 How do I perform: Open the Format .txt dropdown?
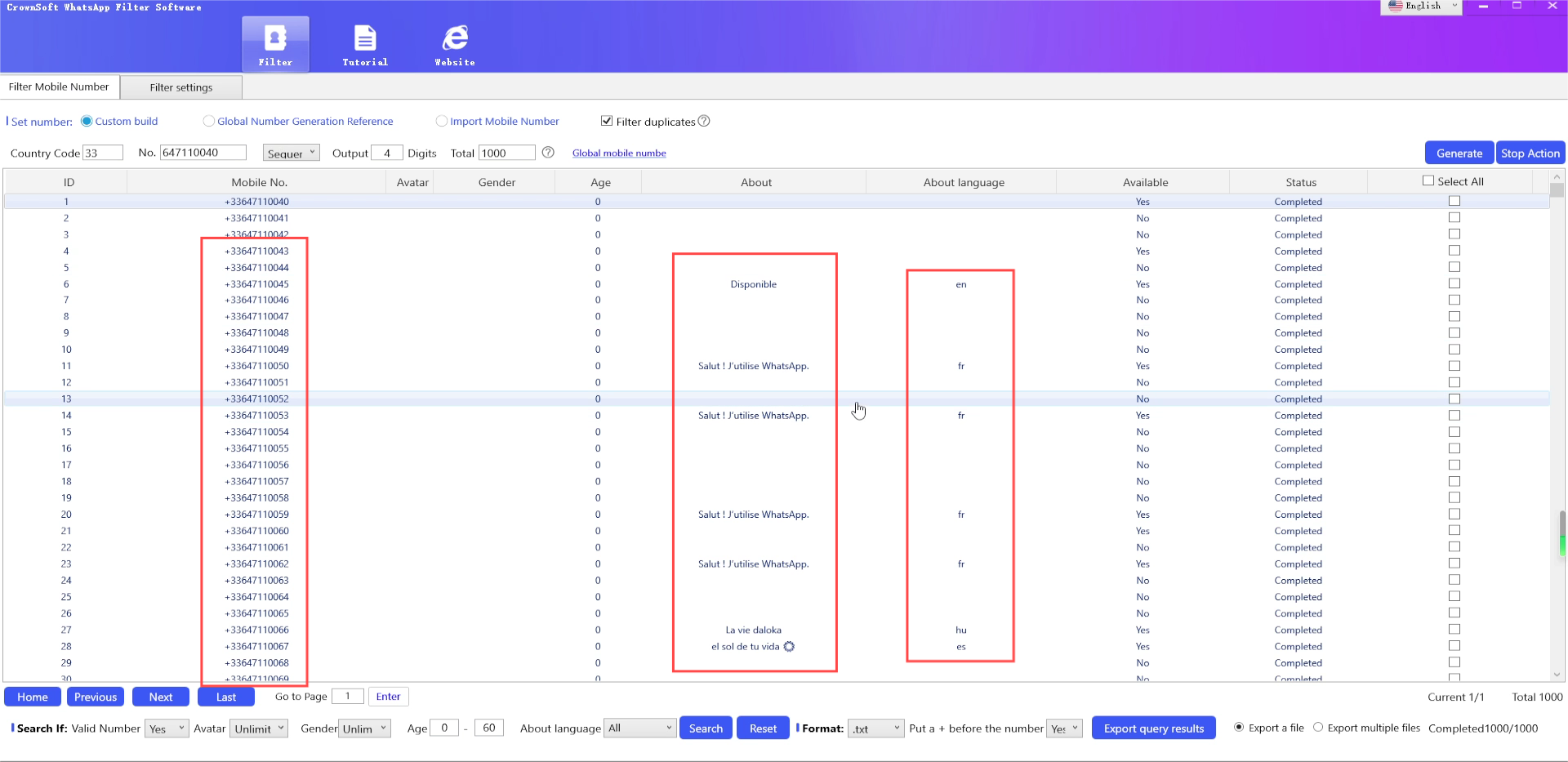[x=875, y=729]
